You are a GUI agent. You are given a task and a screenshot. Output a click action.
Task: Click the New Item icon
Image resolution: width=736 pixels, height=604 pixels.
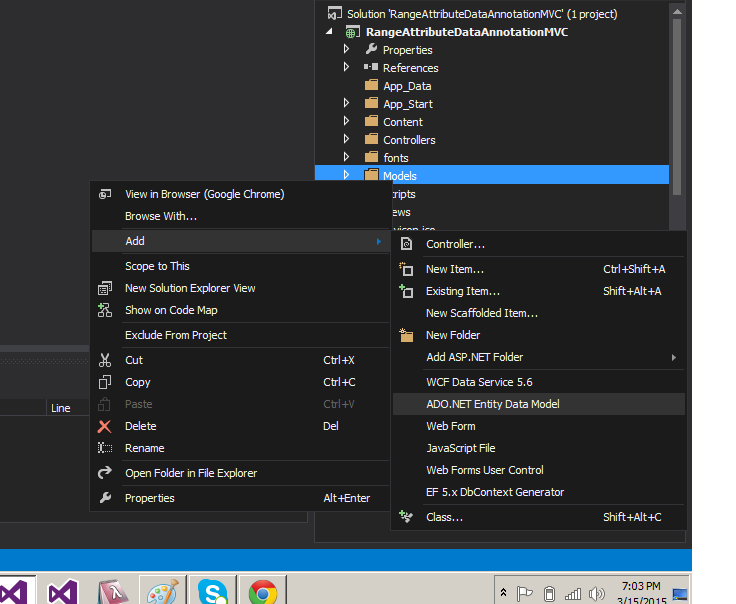tap(406, 269)
